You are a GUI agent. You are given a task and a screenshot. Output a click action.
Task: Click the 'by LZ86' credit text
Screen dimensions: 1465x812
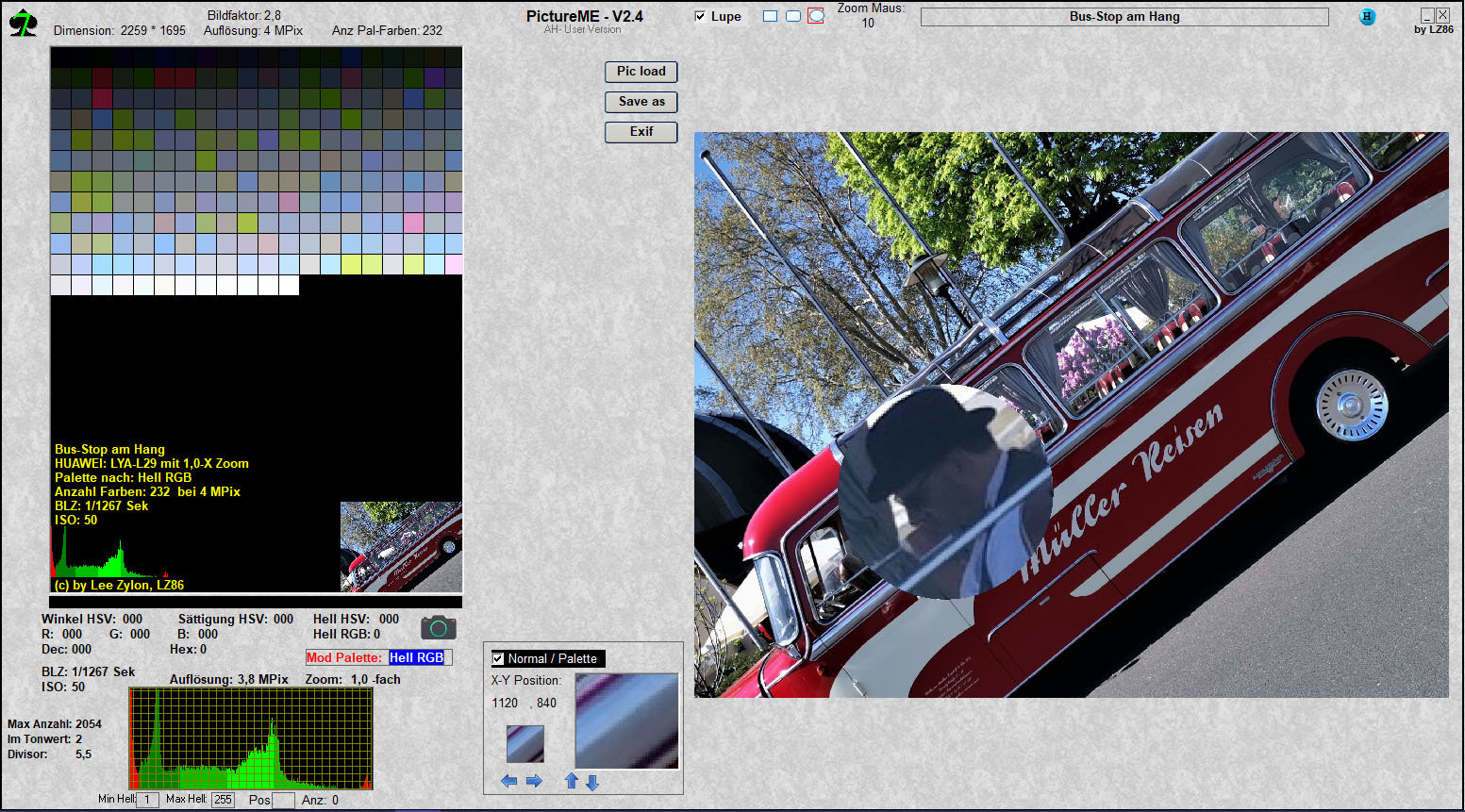[1434, 29]
